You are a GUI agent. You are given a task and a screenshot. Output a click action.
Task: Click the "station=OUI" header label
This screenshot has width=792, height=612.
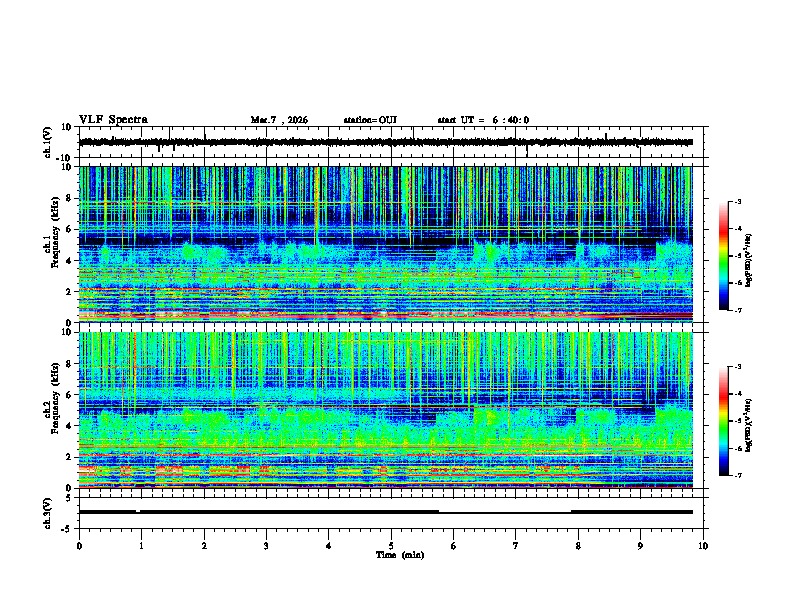[x=370, y=120]
